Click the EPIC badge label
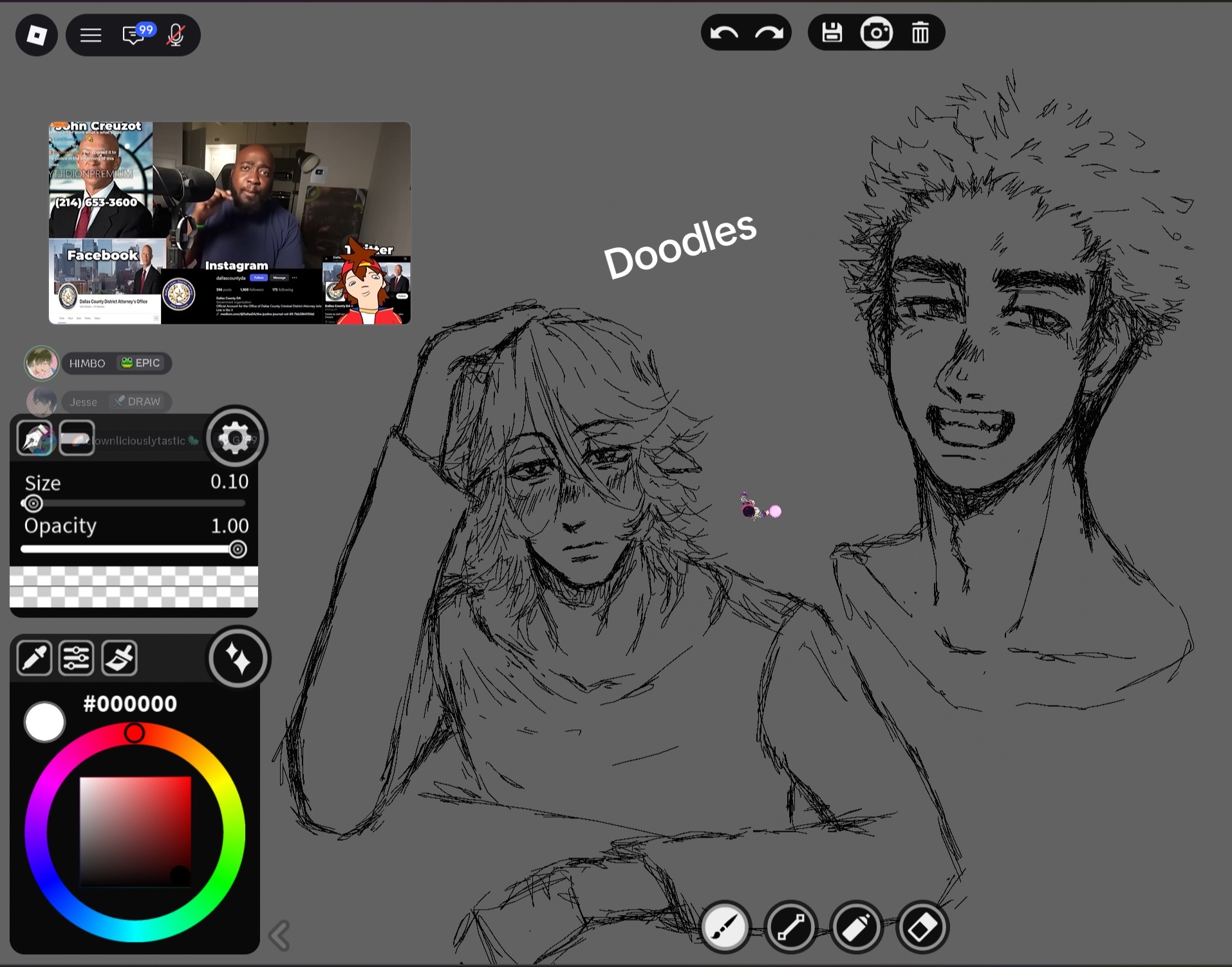The image size is (1232, 967). point(141,363)
